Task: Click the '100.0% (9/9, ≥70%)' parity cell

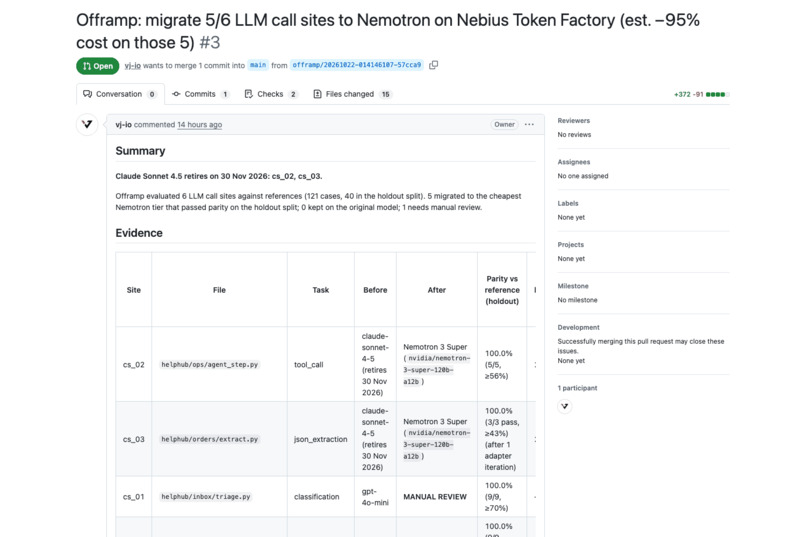Action: (502, 496)
